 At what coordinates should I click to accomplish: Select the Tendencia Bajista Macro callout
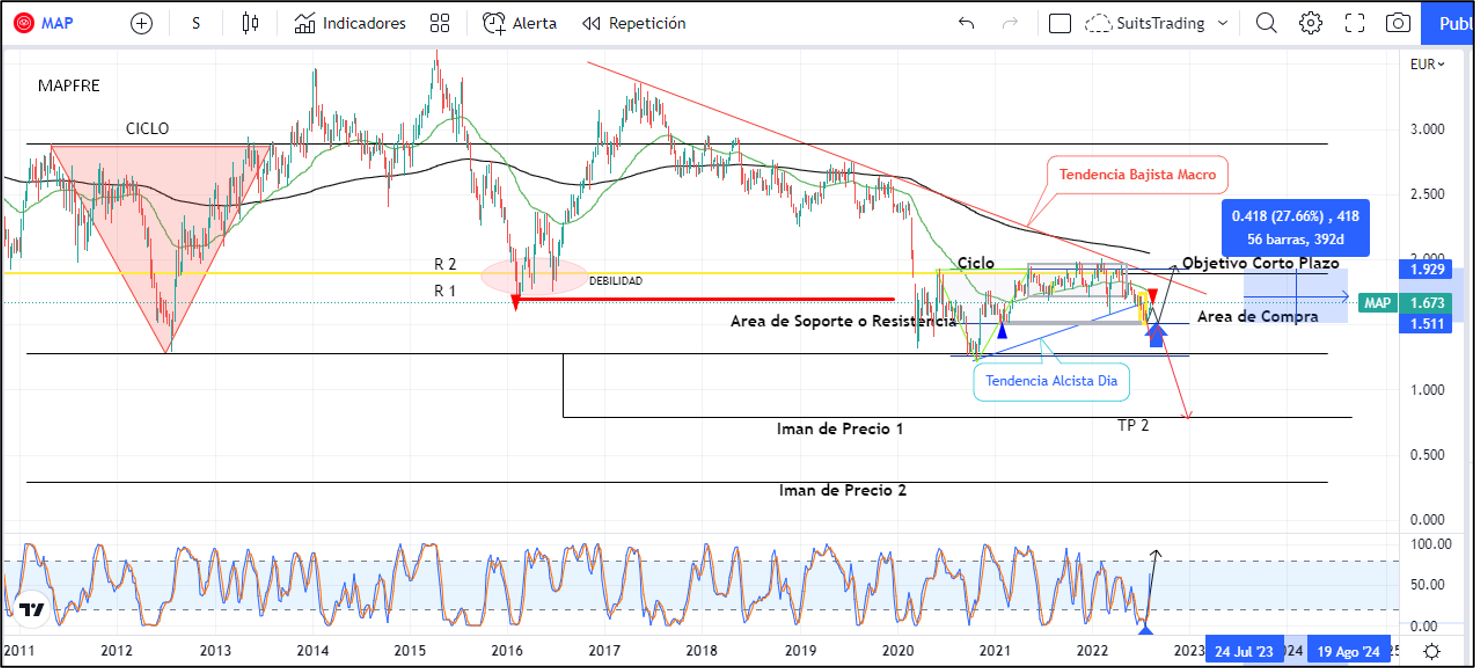tap(1137, 175)
